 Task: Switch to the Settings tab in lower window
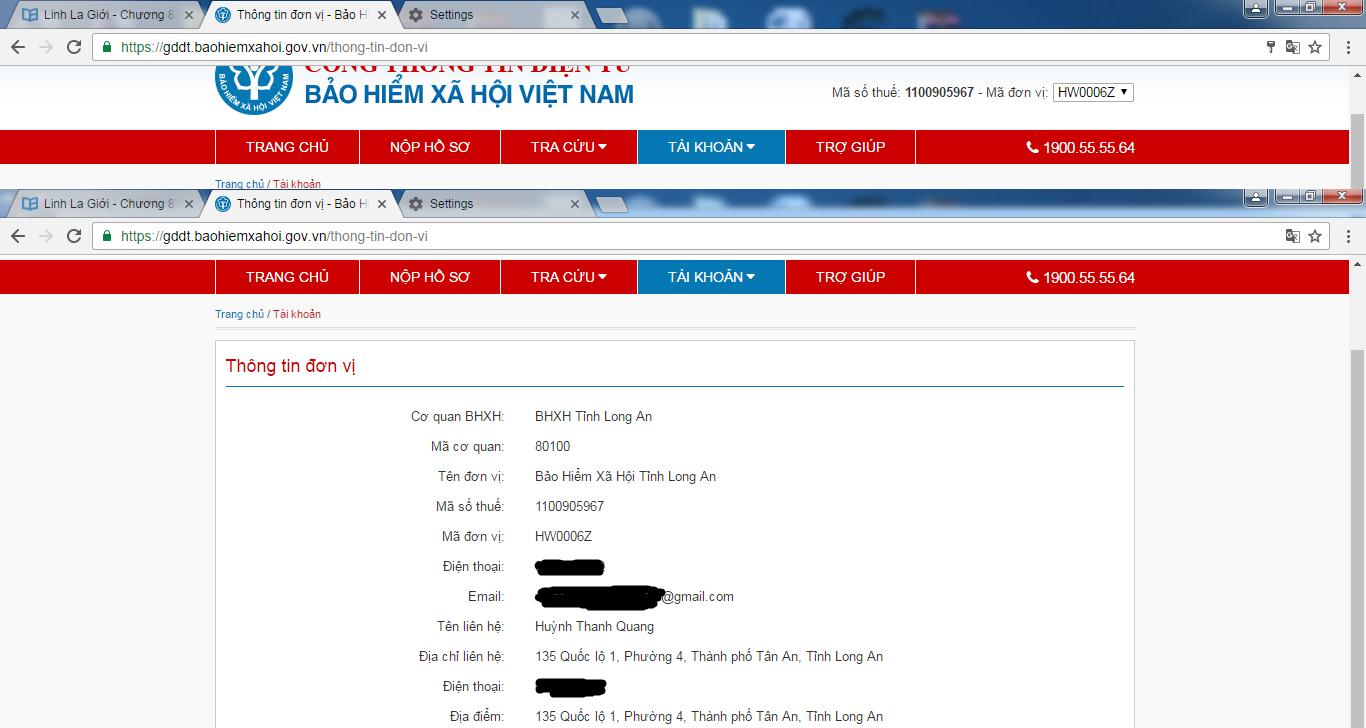(496, 204)
